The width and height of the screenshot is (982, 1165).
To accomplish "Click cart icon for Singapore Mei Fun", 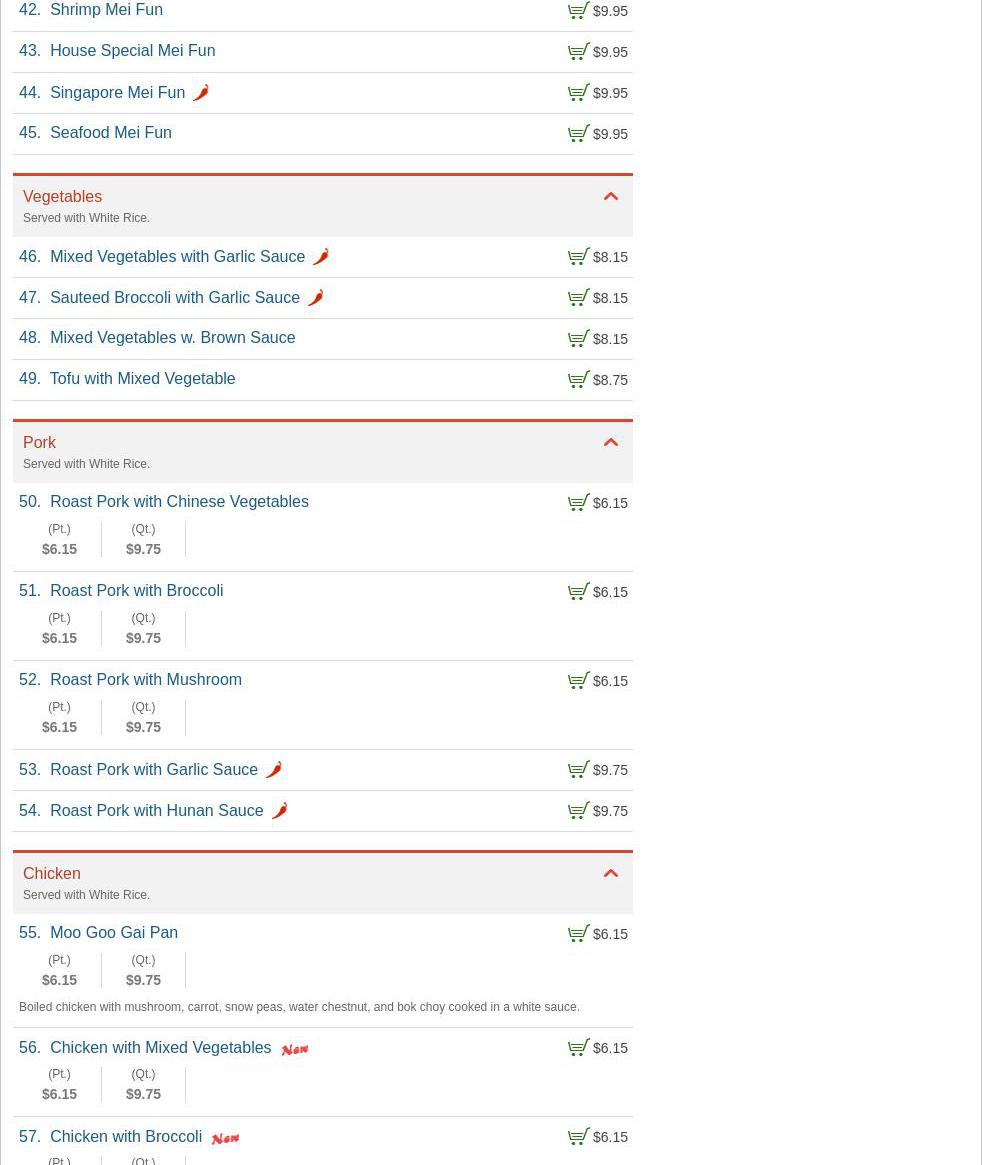I will 579,93.
